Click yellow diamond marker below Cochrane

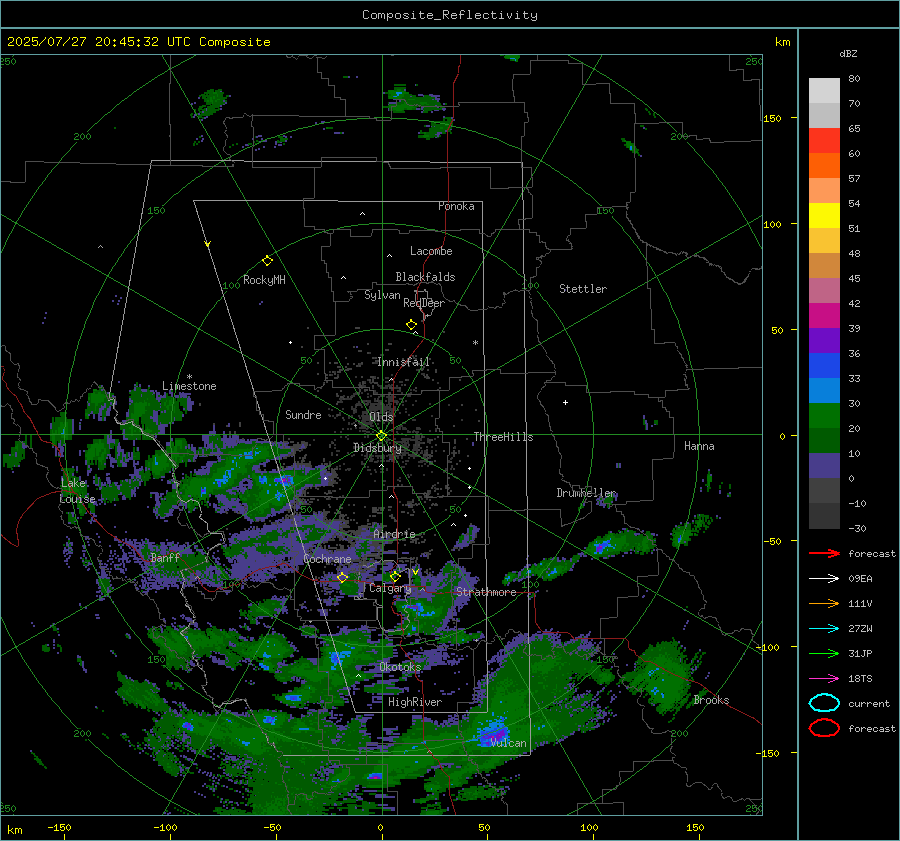click(342, 578)
